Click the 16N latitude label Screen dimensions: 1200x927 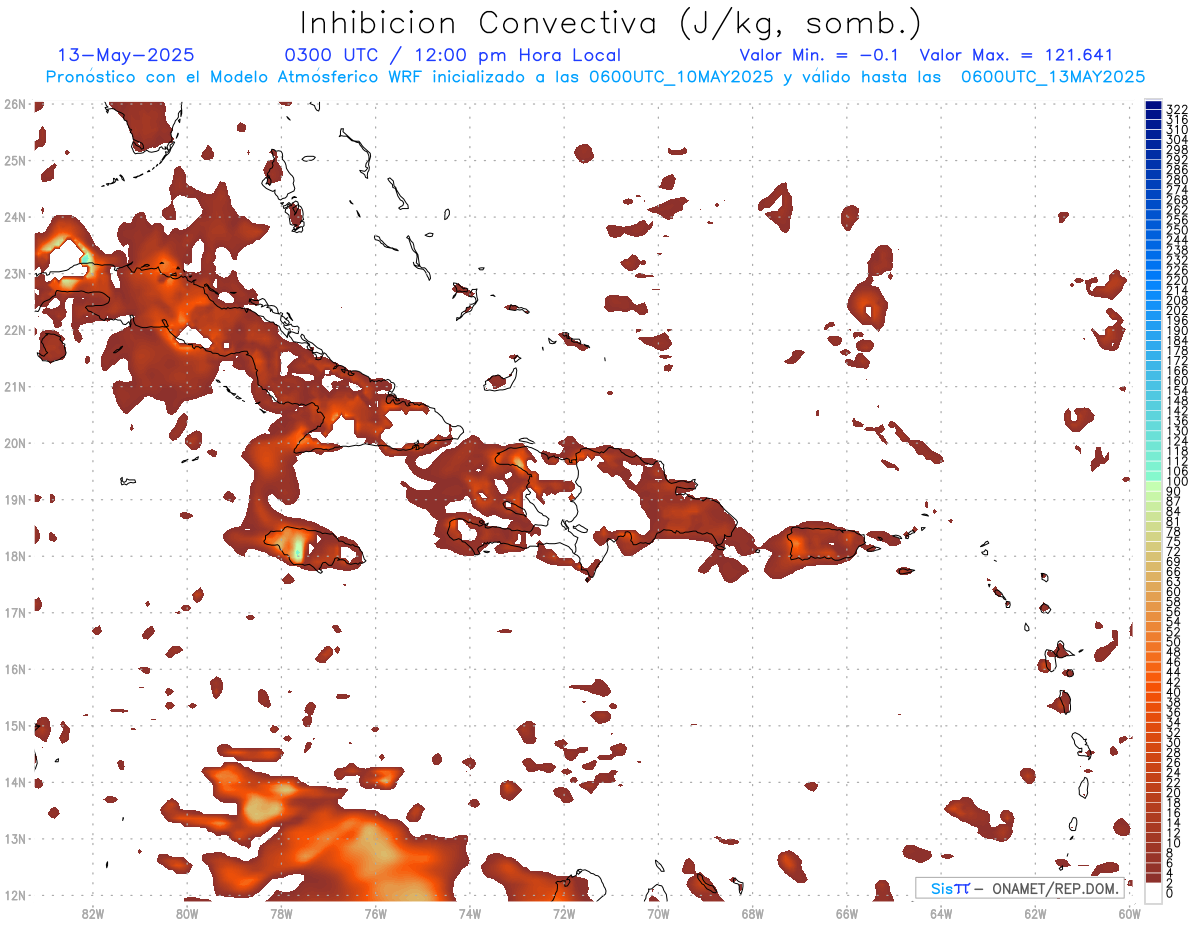(14, 669)
